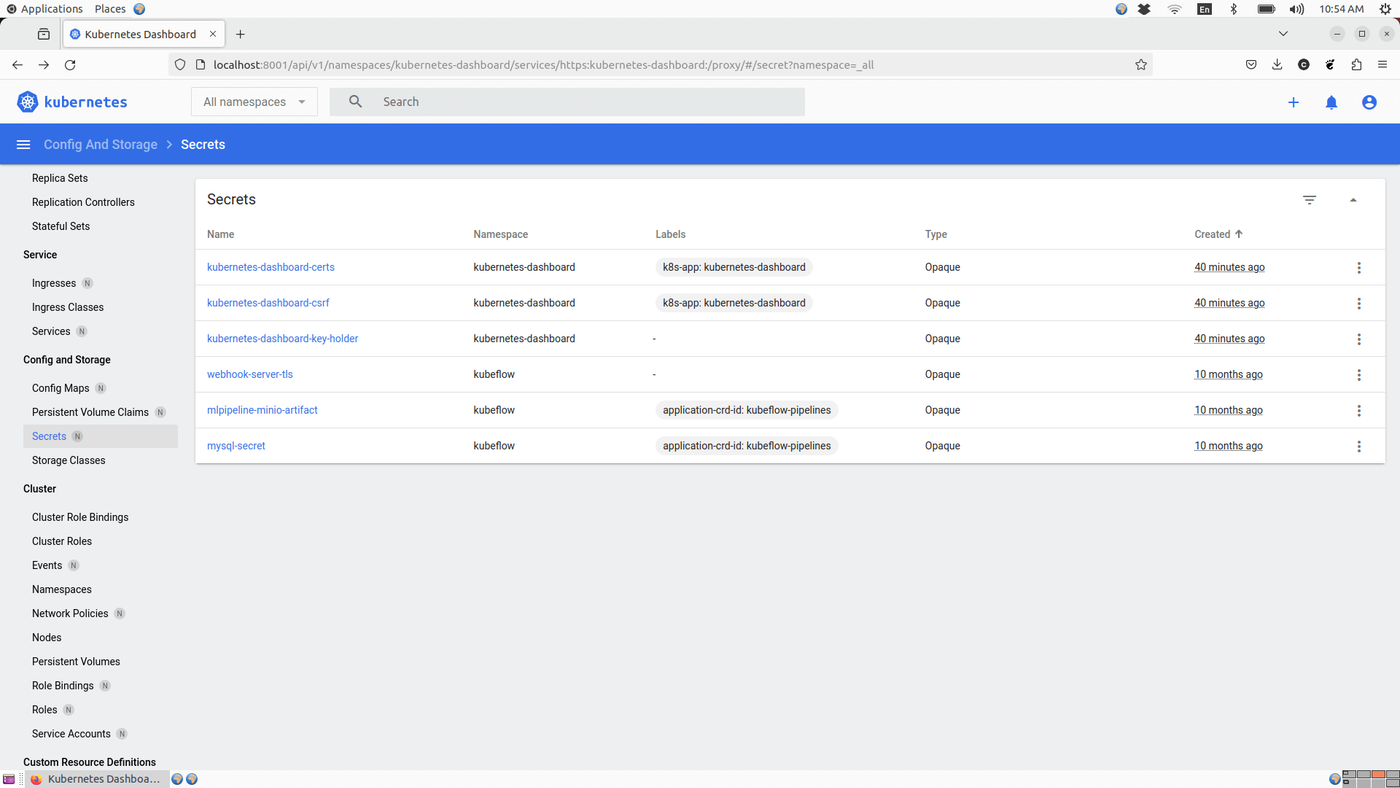The height and width of the screenshot is (788, 1400).
Task: Open the Places menu in top bar
Action: point(110,9)
